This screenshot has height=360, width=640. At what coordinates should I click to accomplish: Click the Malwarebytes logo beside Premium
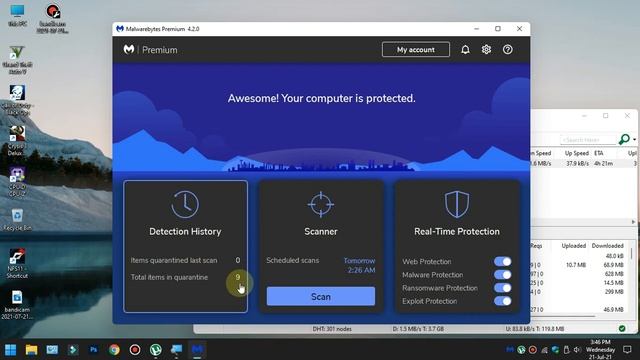tap(129, 50)
